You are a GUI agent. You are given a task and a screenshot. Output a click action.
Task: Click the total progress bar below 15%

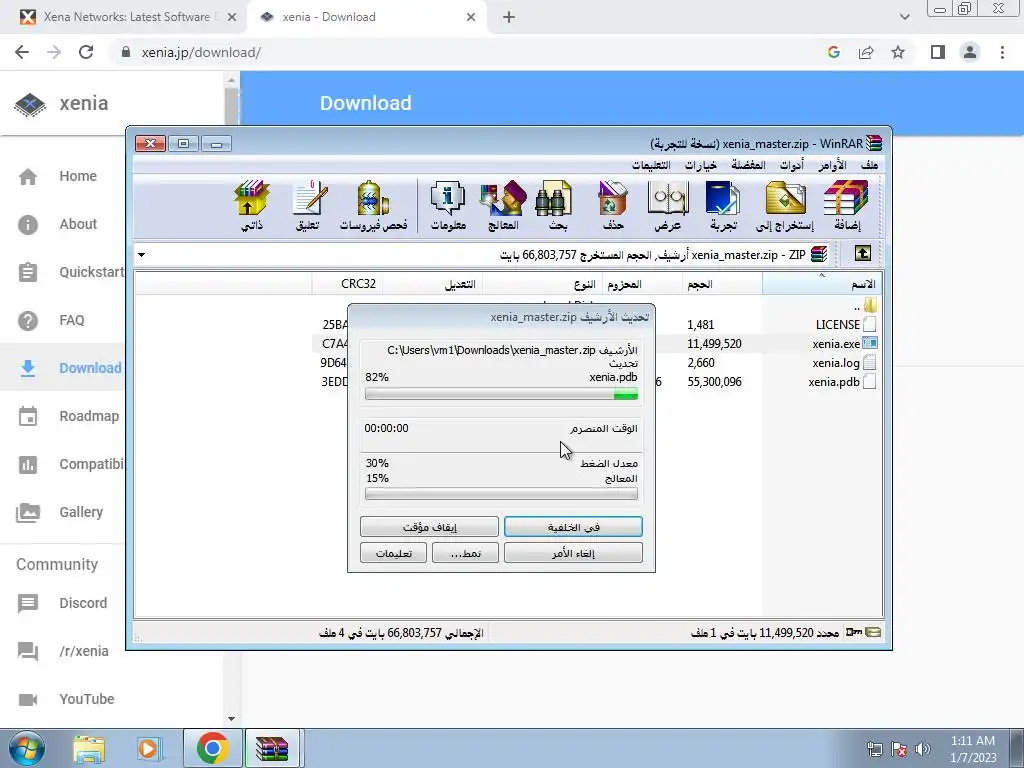tap(501, 494)
